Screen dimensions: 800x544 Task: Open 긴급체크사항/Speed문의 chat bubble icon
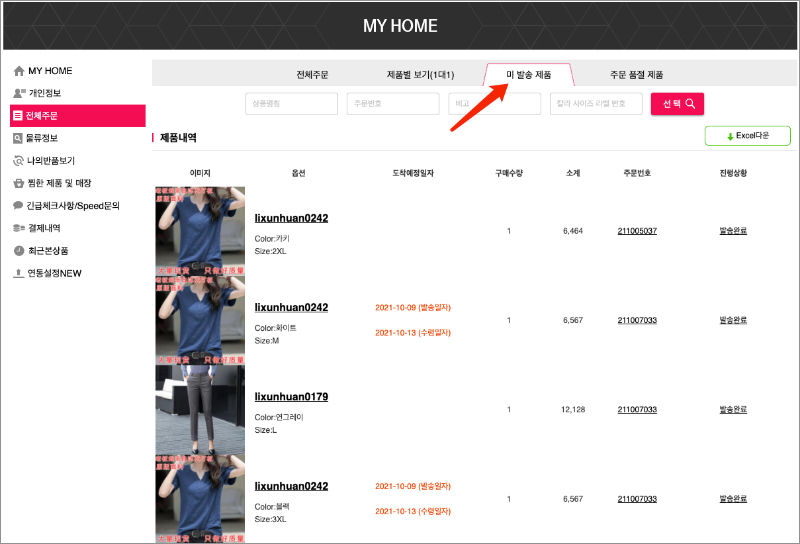(x=18, y=205)
